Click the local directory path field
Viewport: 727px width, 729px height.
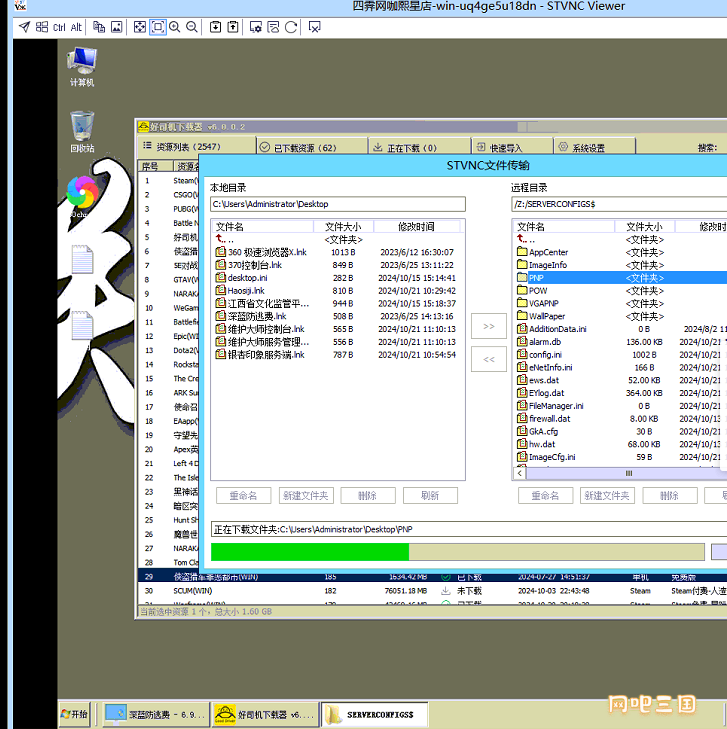click(x=338, y=204)
